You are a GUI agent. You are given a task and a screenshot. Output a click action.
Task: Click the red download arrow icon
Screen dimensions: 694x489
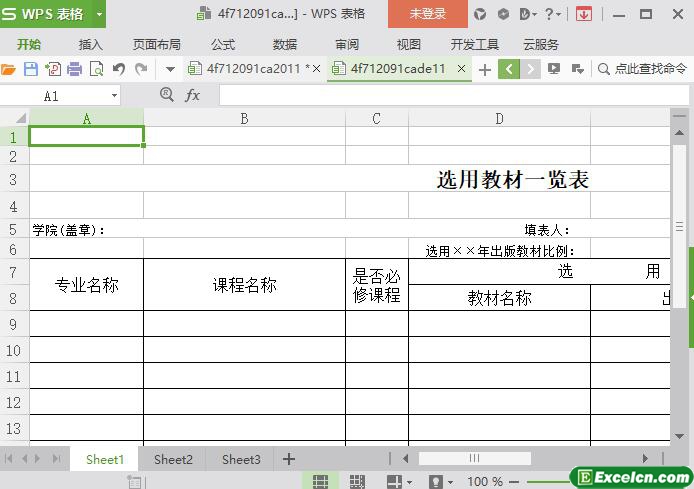pos(584,14)
